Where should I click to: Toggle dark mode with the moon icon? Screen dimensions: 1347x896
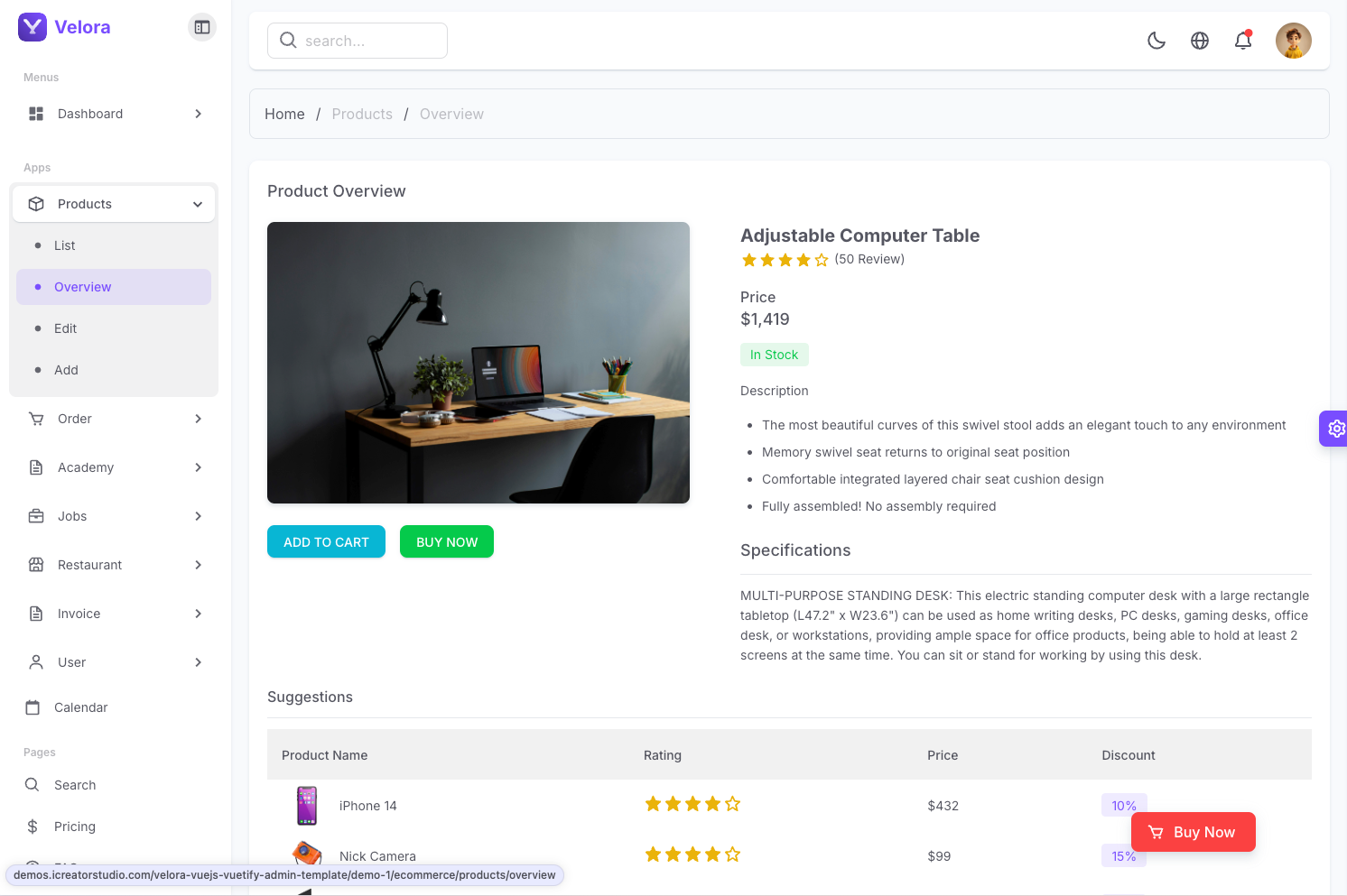(x=1157, y=41)
